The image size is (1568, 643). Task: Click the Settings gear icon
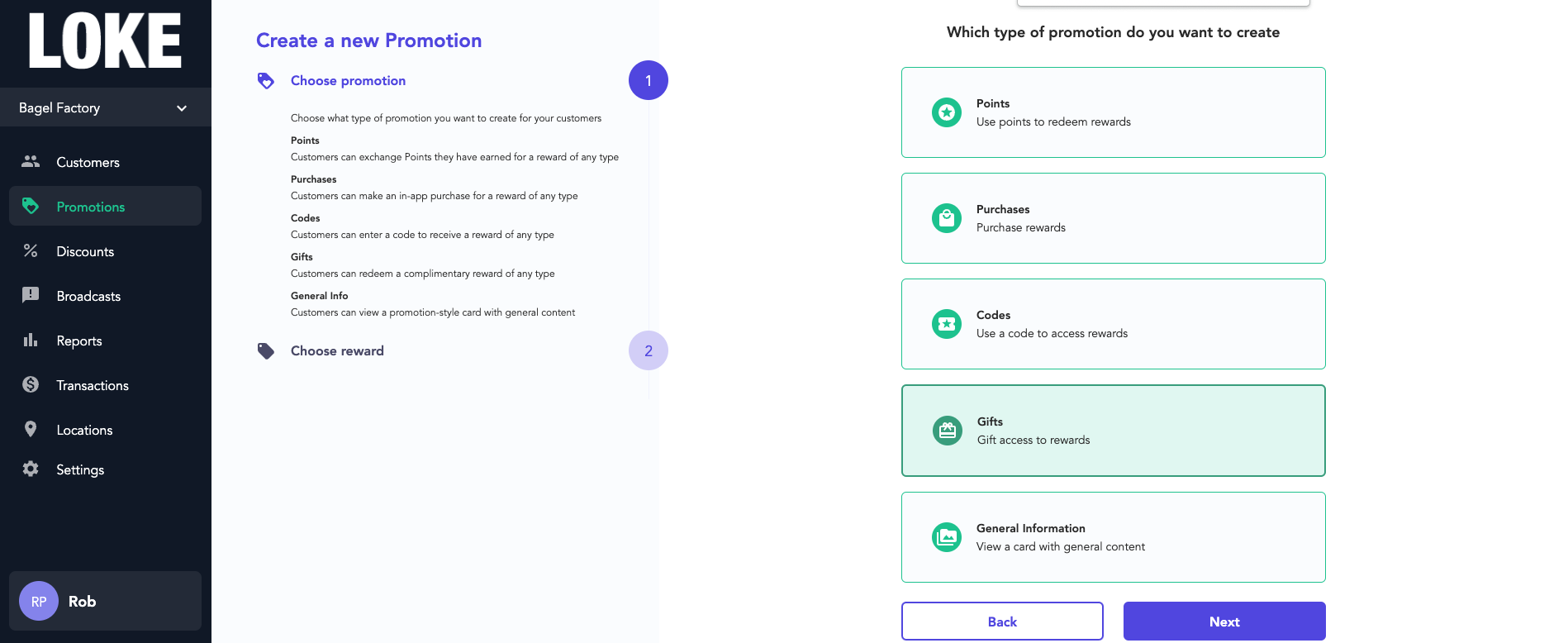click(x=31, y=469)
